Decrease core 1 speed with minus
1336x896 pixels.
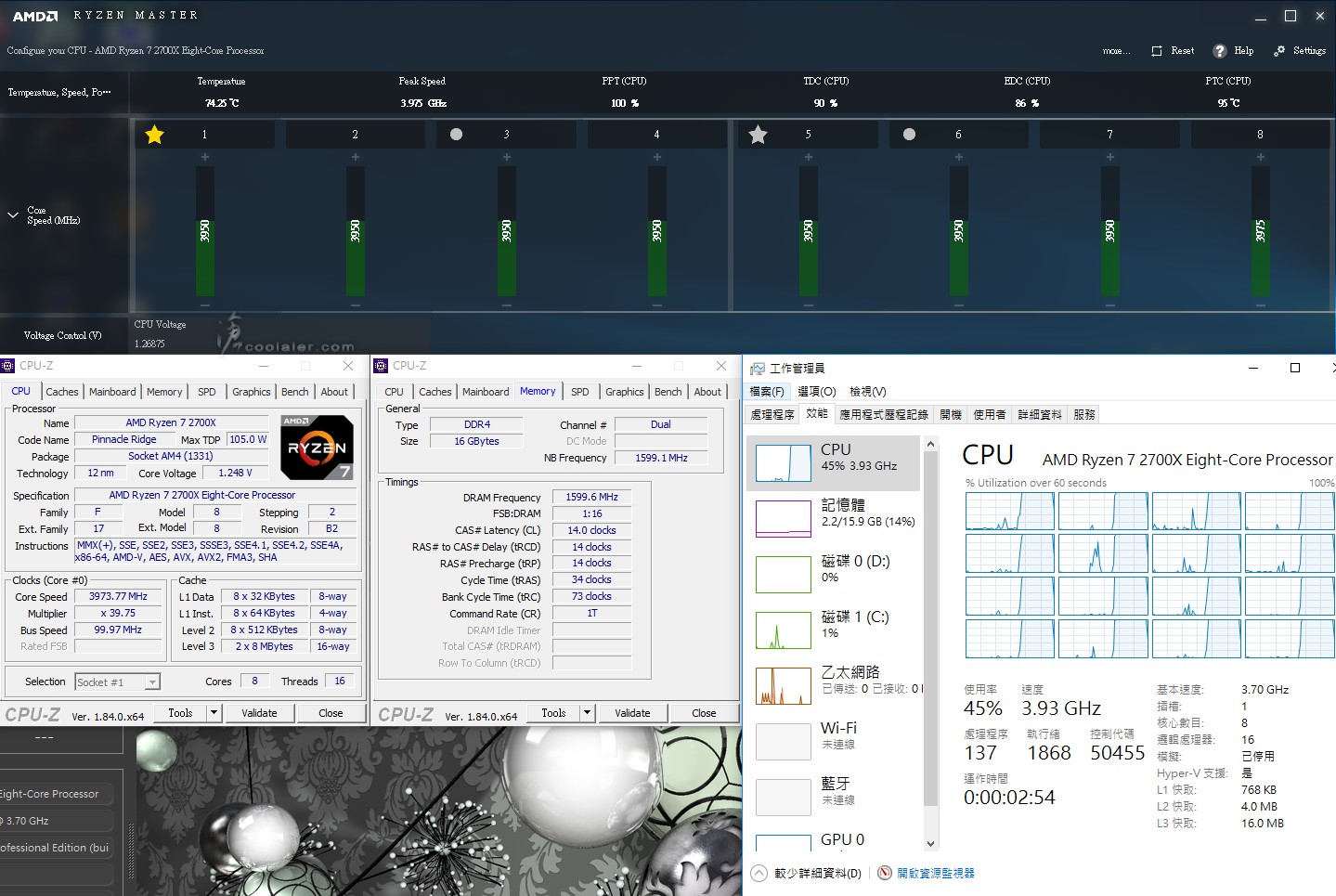point(204,305)
